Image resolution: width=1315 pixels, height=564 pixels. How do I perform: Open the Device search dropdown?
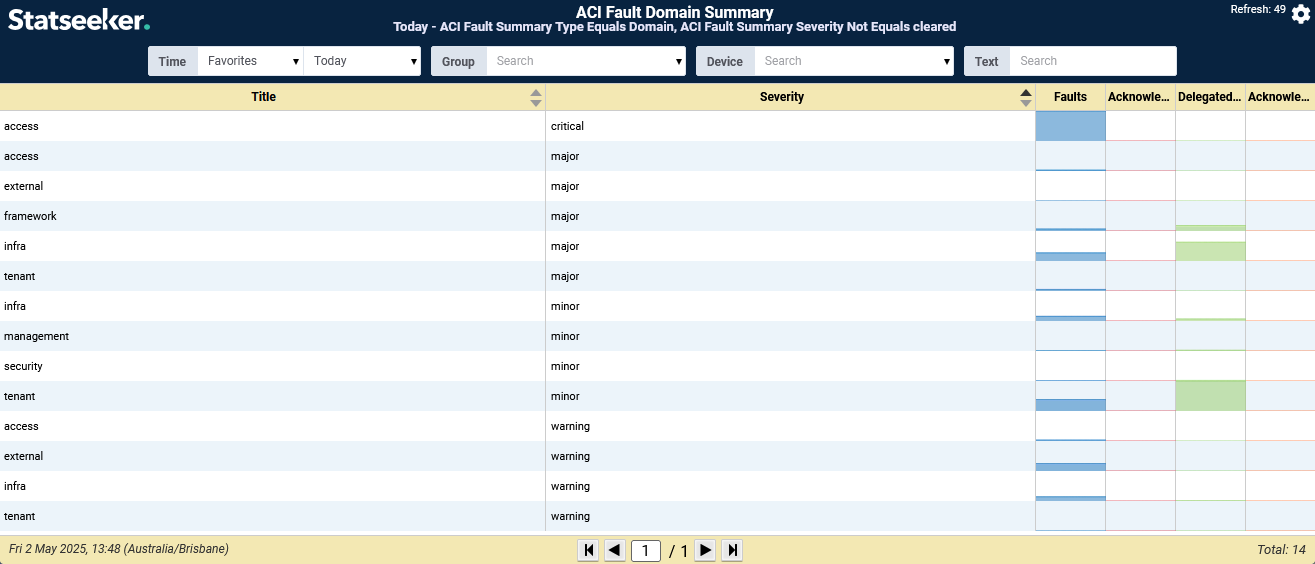pos(854,61)
